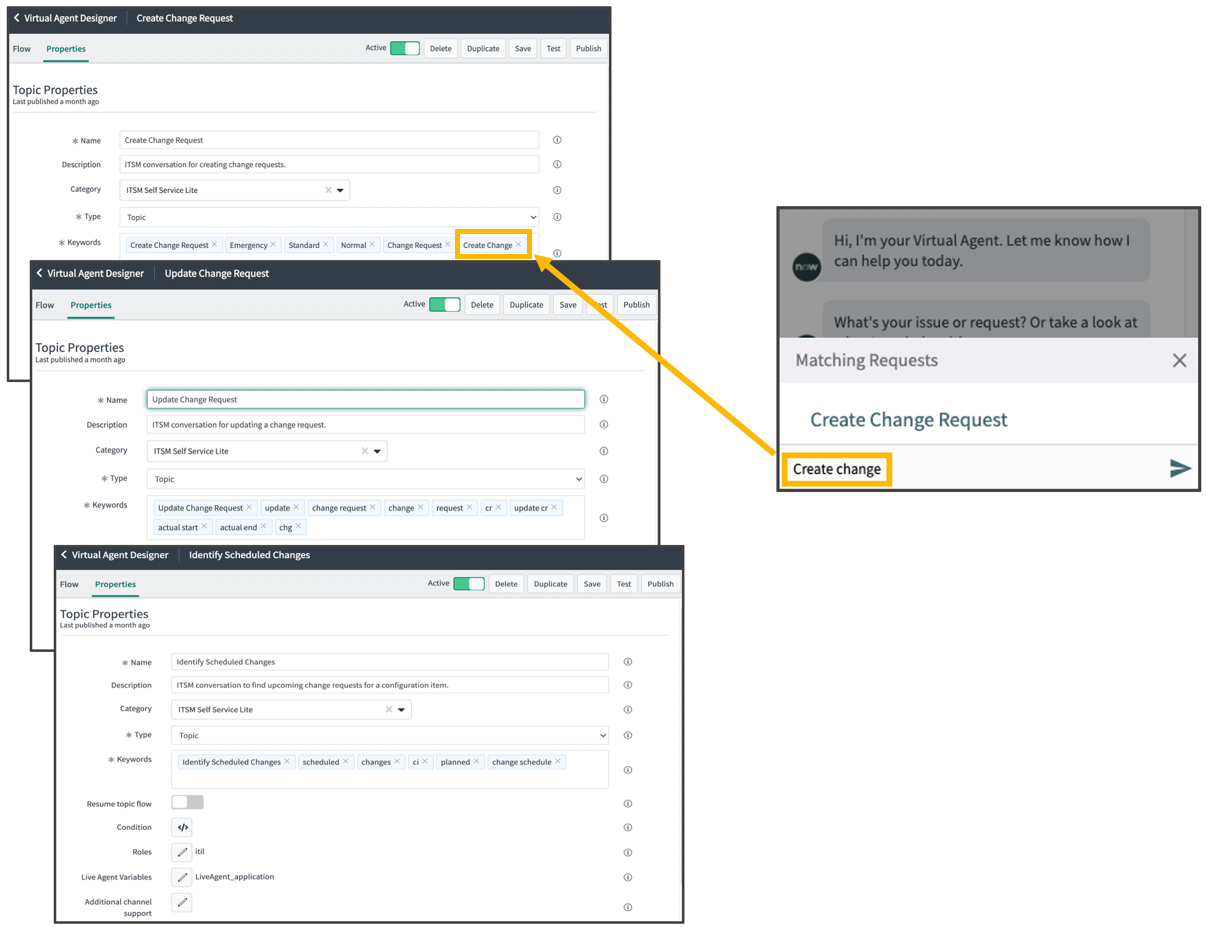Close the Matching Requests panel
Image resolution: width=1207 pixels, height=927 pixels.
pos(1179,360)
